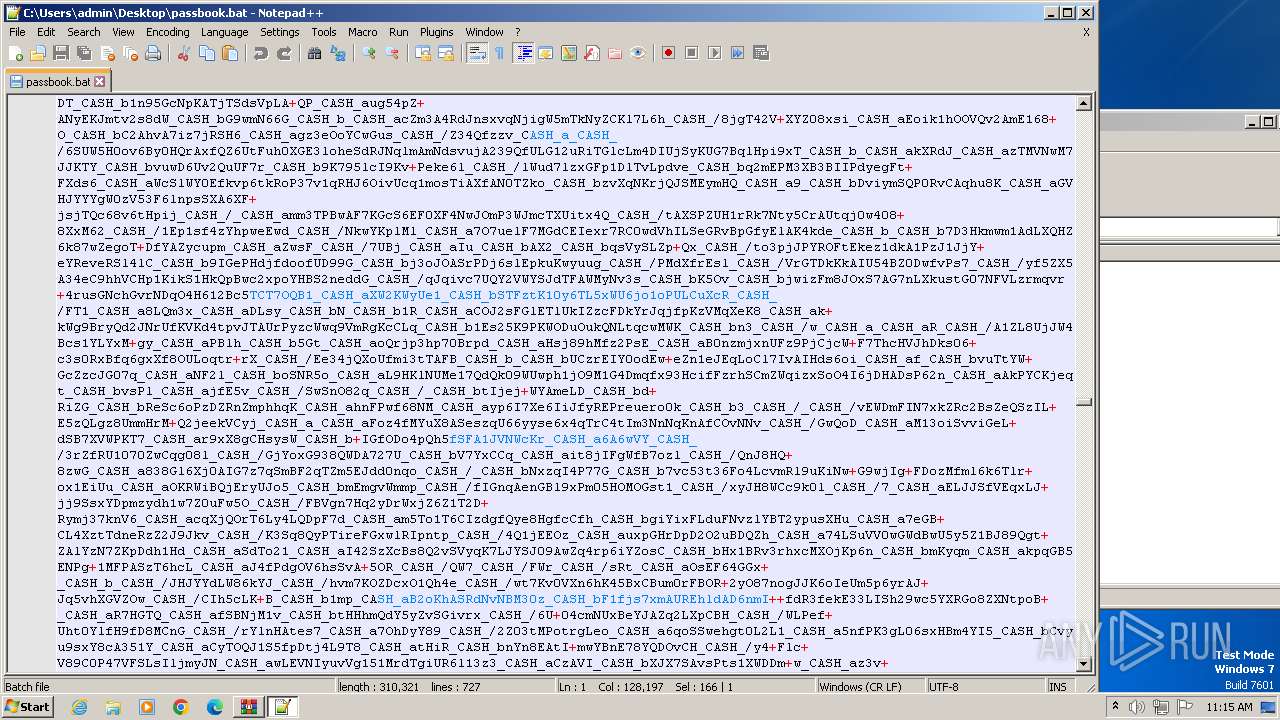Play back the recorded macro
Image resolution: width=1280 pixels, height=720 pixels.
pos(714,53)
